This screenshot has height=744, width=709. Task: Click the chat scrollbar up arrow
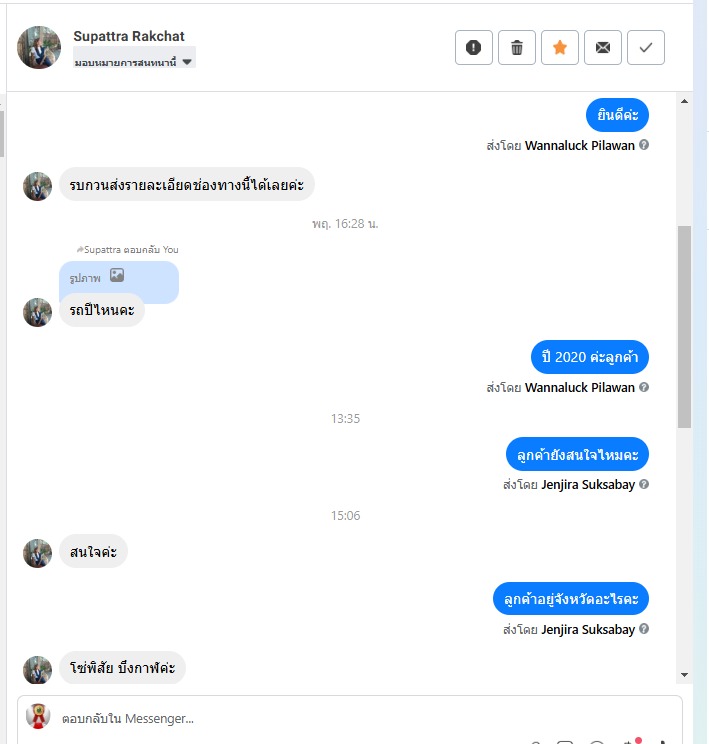pos(684,101)
